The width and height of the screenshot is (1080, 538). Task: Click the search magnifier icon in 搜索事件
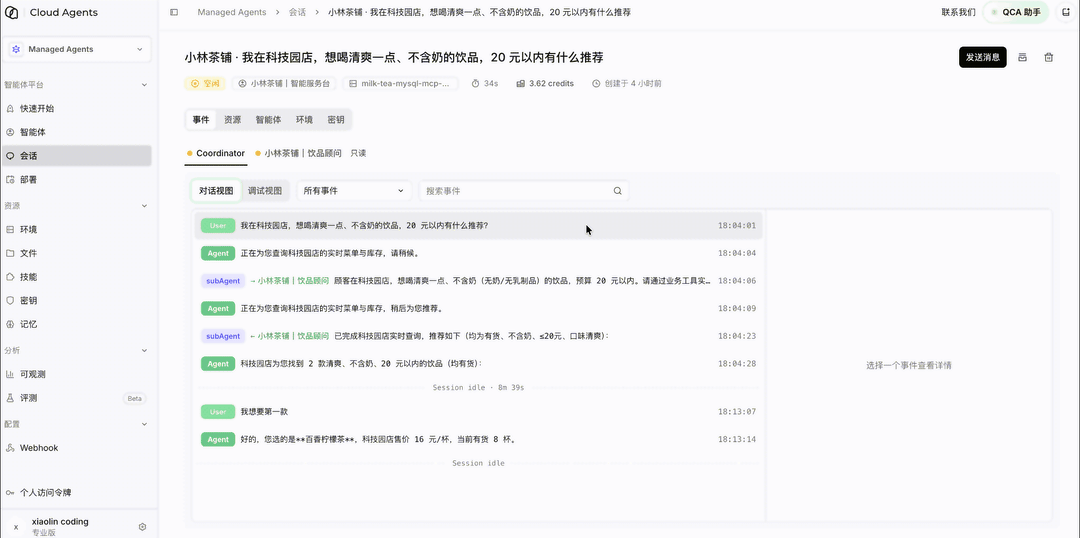click(618, 191)
